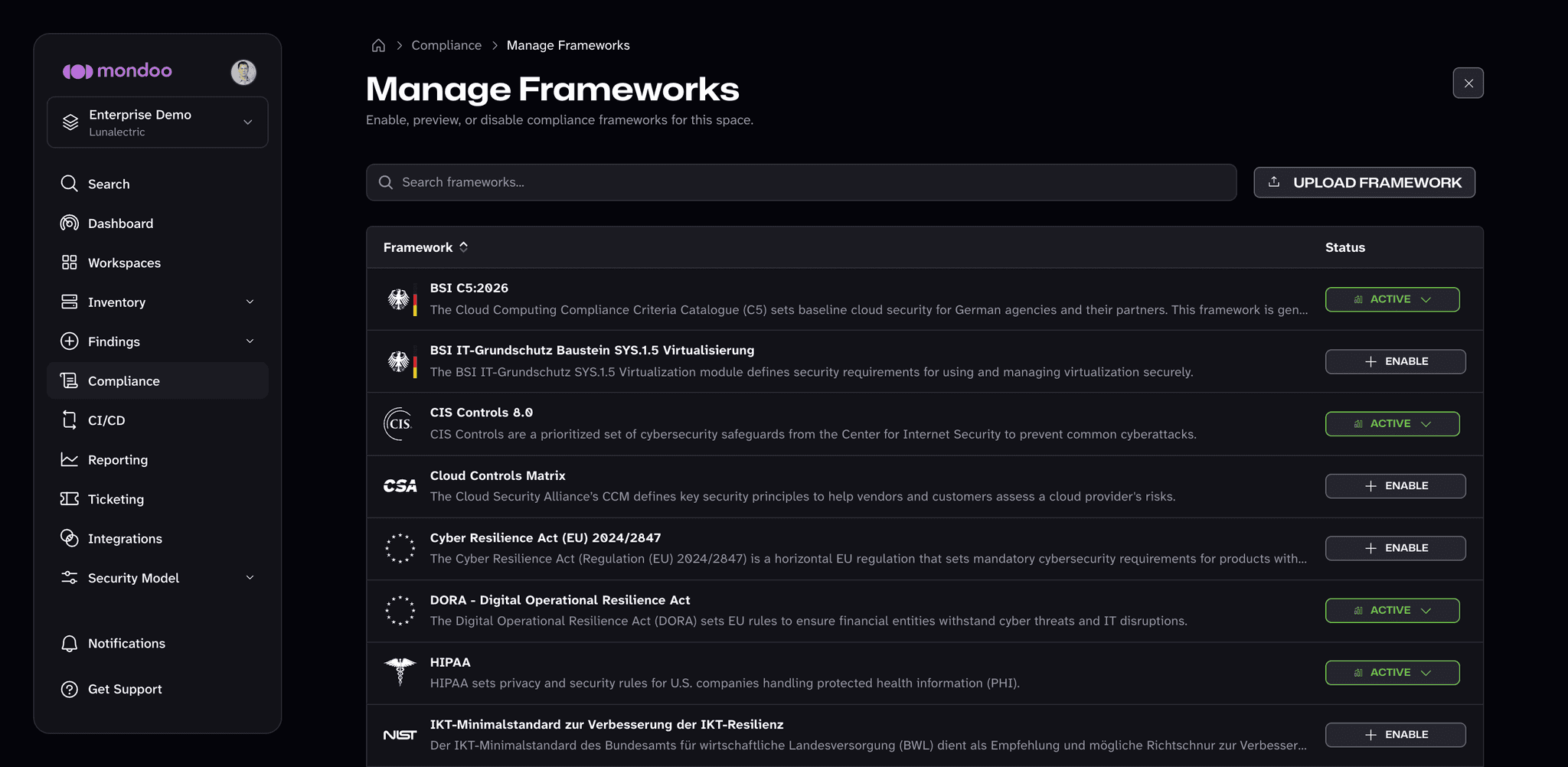Click the Dashboard gauge icon

[69, 223]
